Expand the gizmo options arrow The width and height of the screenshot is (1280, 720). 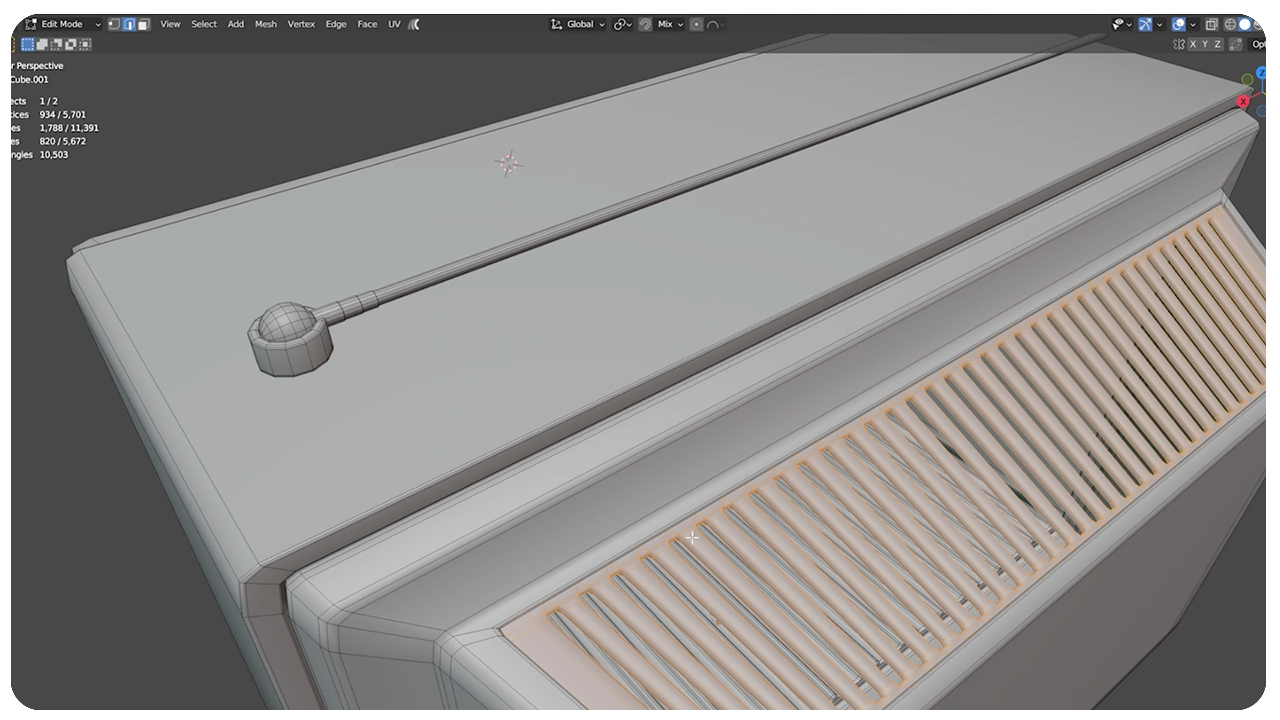pyautogui.click(x=1159, y=24)
